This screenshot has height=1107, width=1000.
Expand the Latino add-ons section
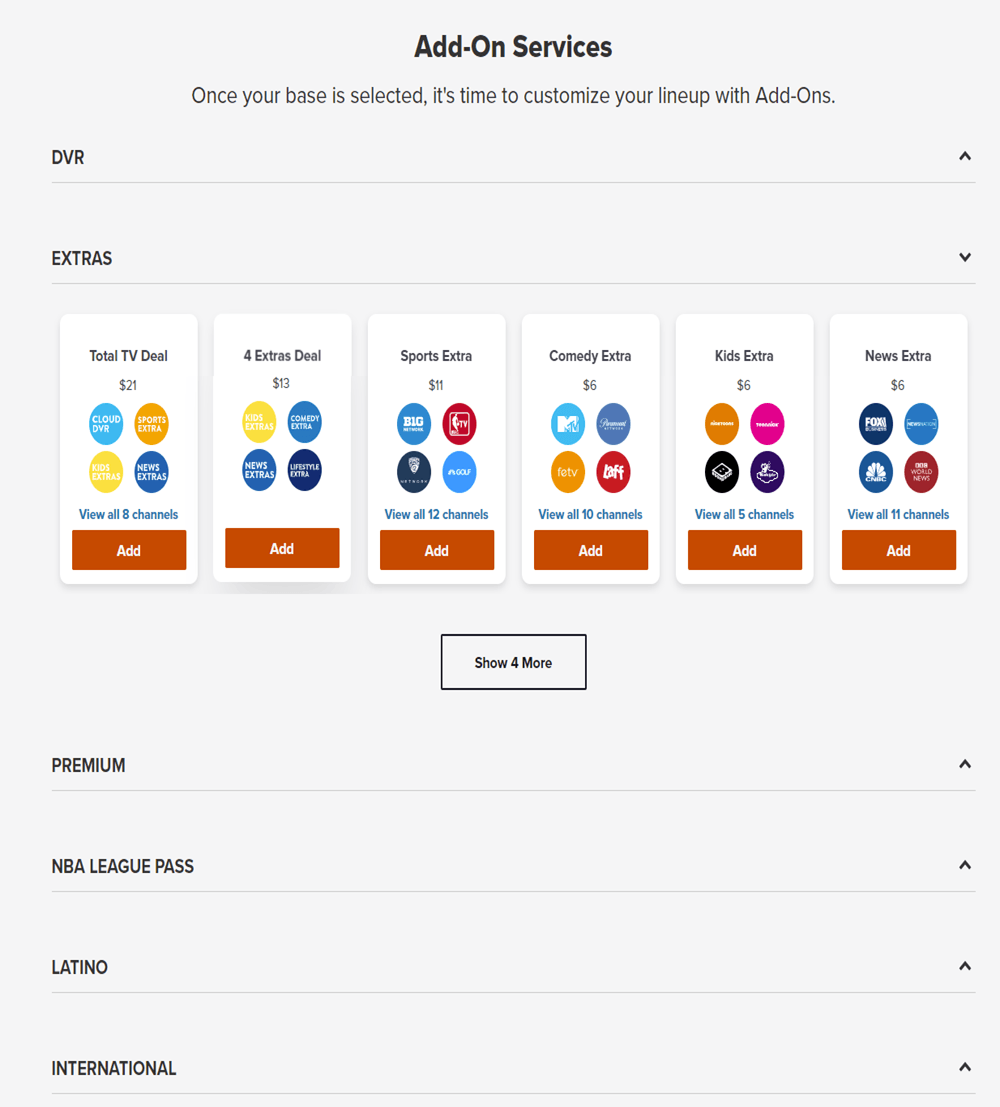[x=965, y=967]
